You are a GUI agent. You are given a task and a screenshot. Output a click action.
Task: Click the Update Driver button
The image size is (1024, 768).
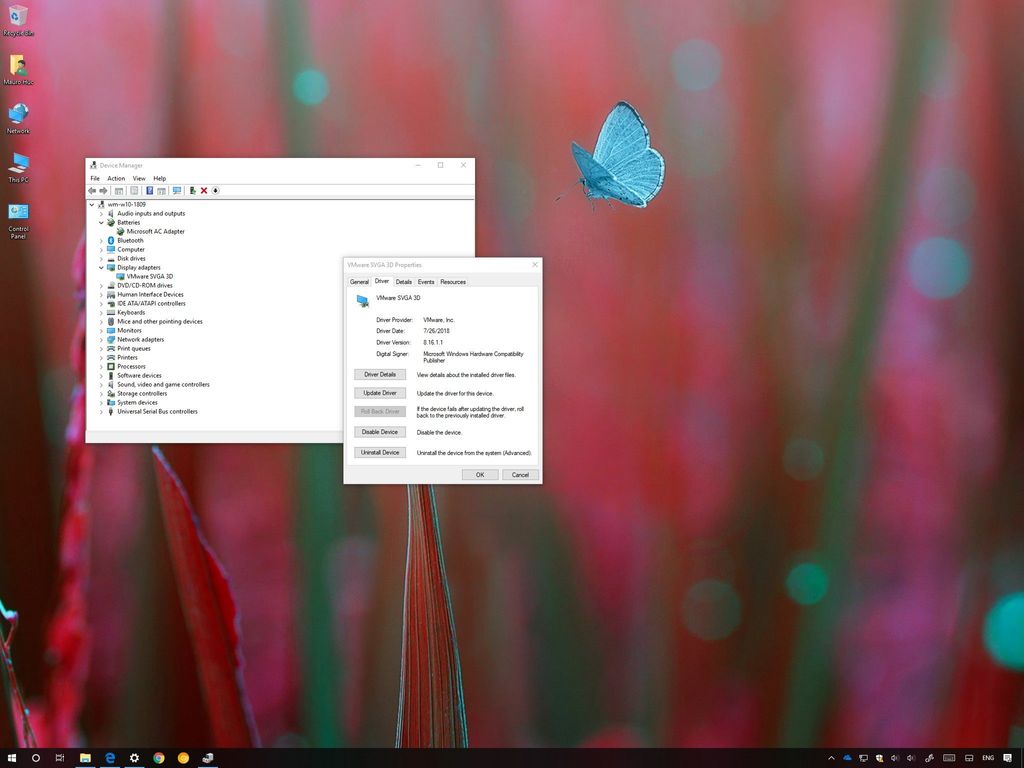pyautogui.click(x=379, y=393)
